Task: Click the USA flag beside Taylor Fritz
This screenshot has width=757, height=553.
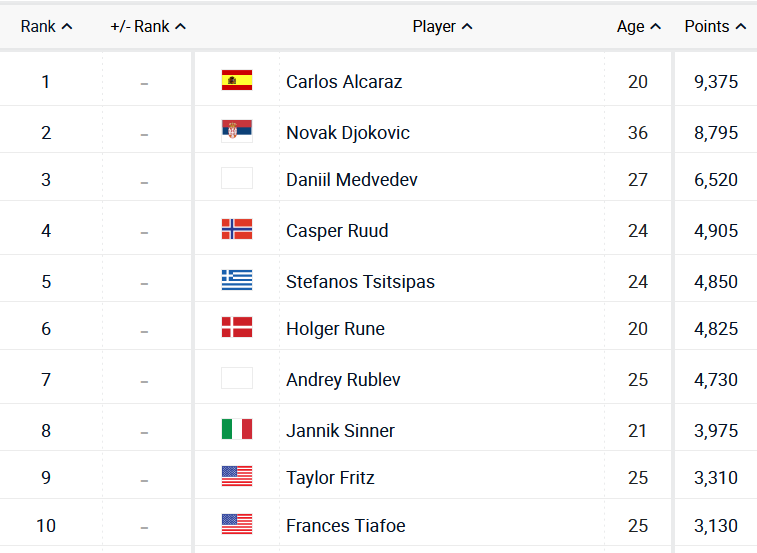Action: pos(237,477)
